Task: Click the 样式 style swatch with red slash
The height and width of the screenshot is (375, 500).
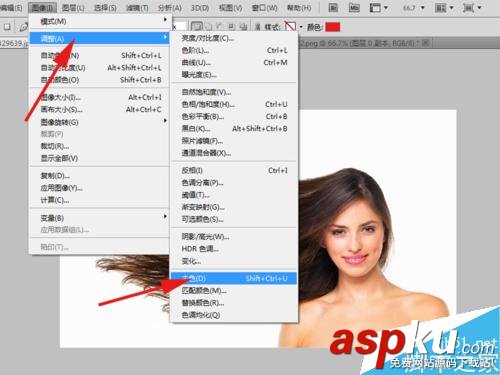Action: point(290,27)
